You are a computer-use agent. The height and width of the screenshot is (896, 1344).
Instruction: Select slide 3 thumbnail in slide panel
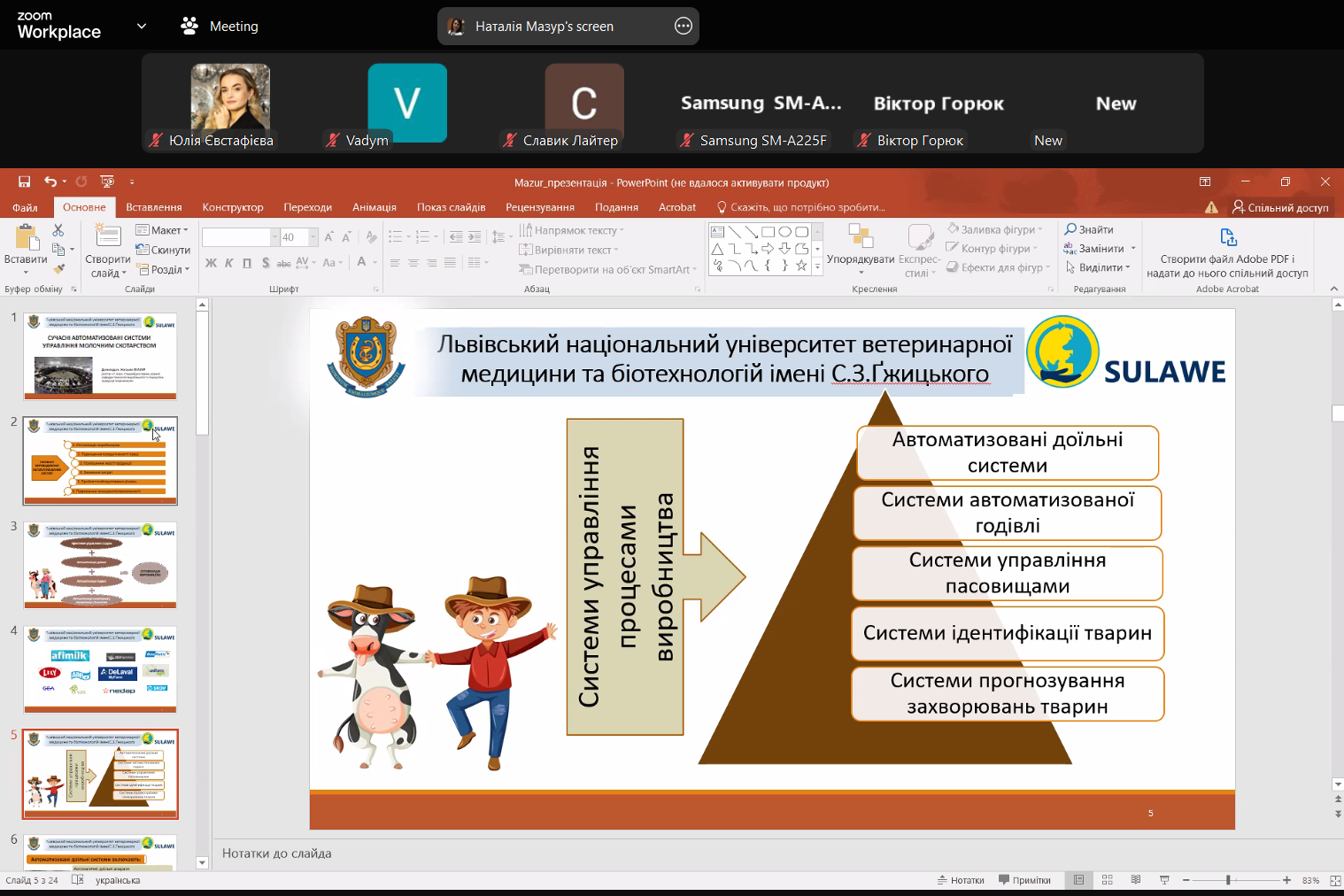100,565
